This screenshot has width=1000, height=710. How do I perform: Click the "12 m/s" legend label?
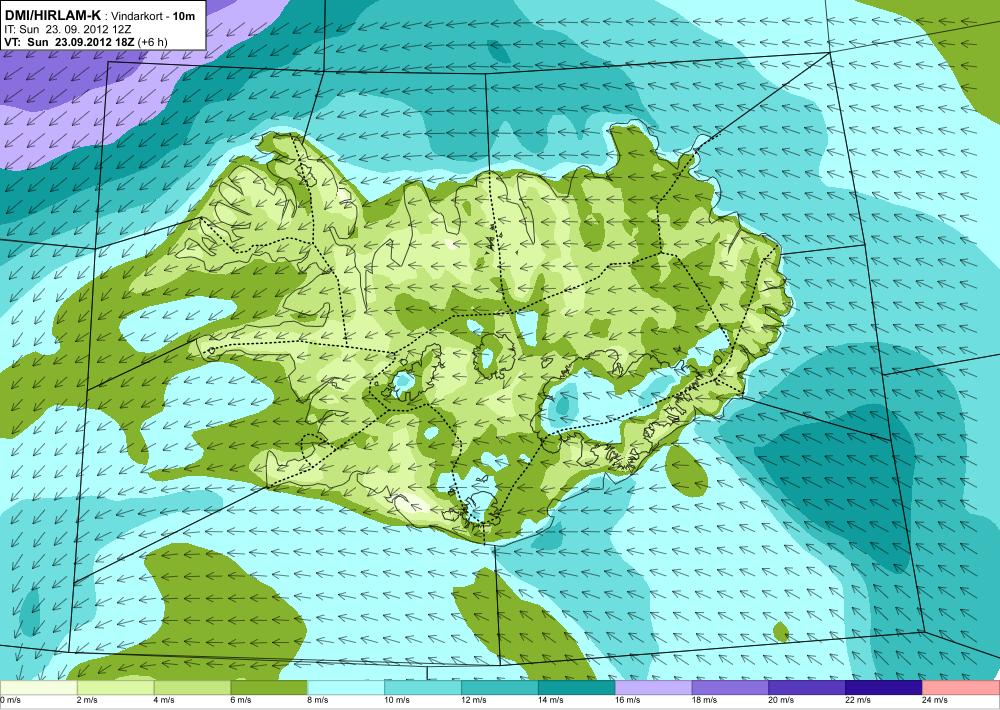[474, 700]
